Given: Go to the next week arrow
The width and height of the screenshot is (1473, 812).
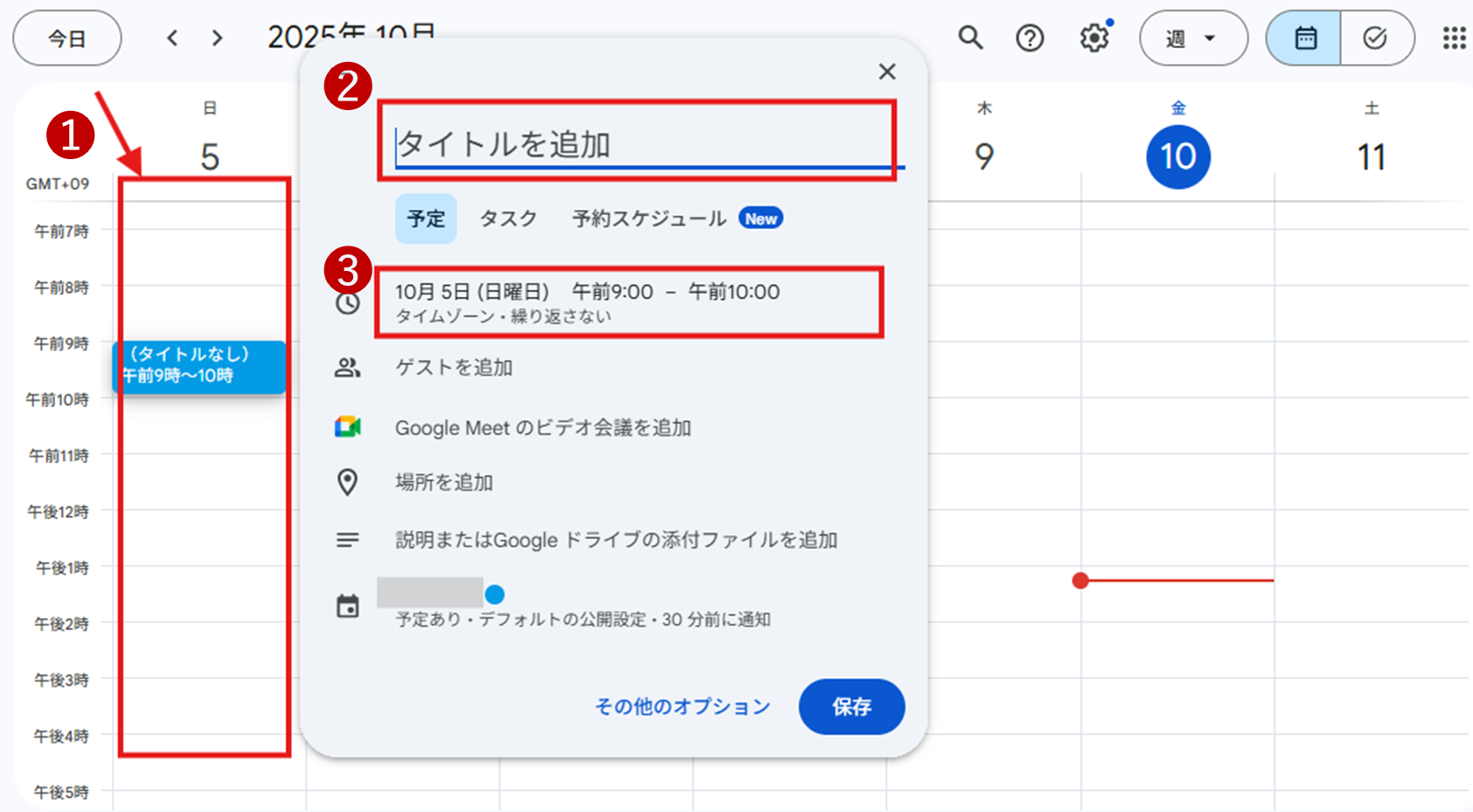Looking at the screenshot, I should coord(218,38).
